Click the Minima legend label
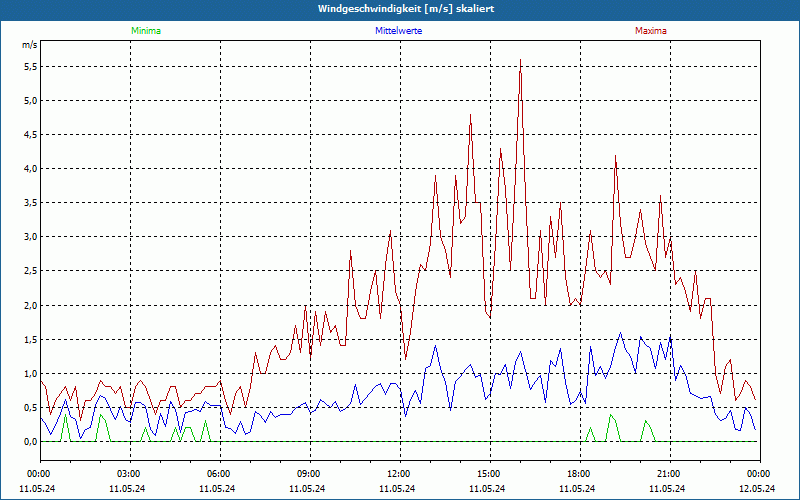The width and height of the screenshot is (800, 500). click(146, 31)
